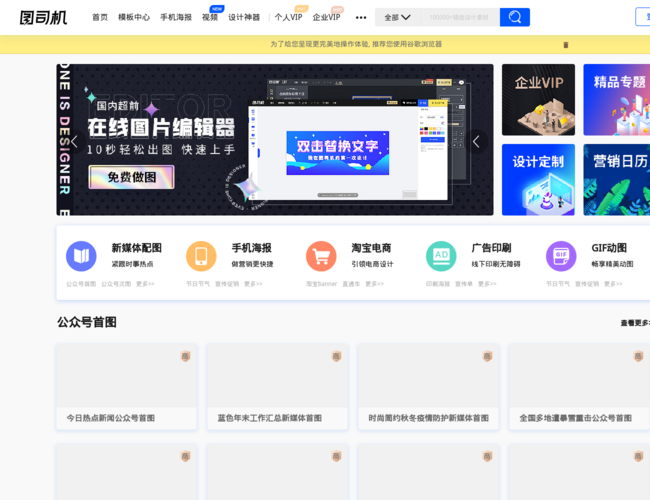Image resolution: width=650 pixels, height=500 pixels.
Task: Click badge icon on 今日热点新闻公众号首图 card
Action: pyautogui.click(x=185, y=356)
